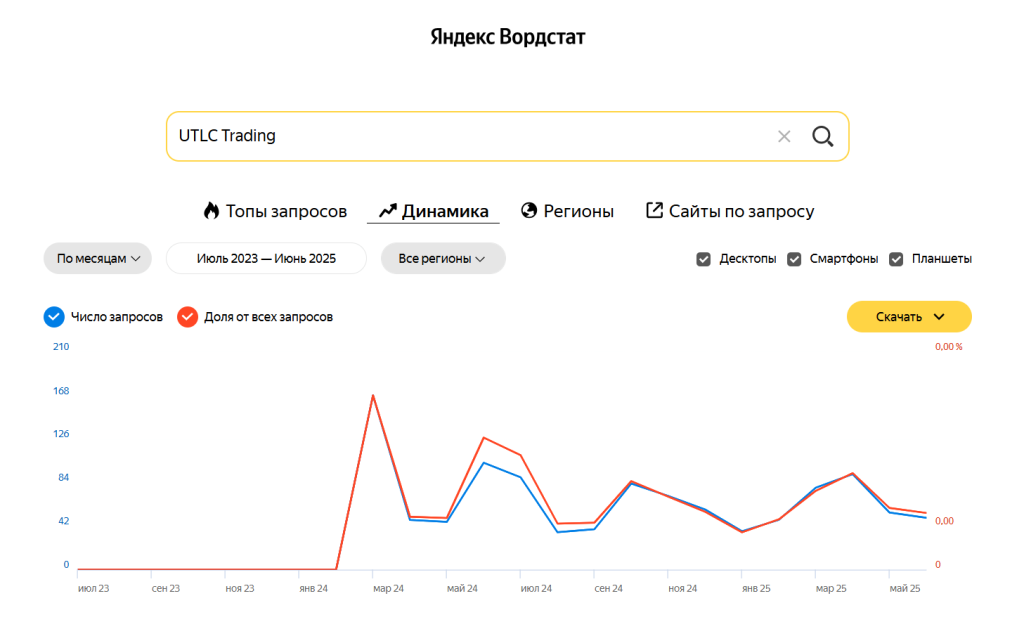Image resolution: width=1024 pixels, height=622 pixels.
Task: Click the trend arrow Динамика icon
Action: (388, 211)
